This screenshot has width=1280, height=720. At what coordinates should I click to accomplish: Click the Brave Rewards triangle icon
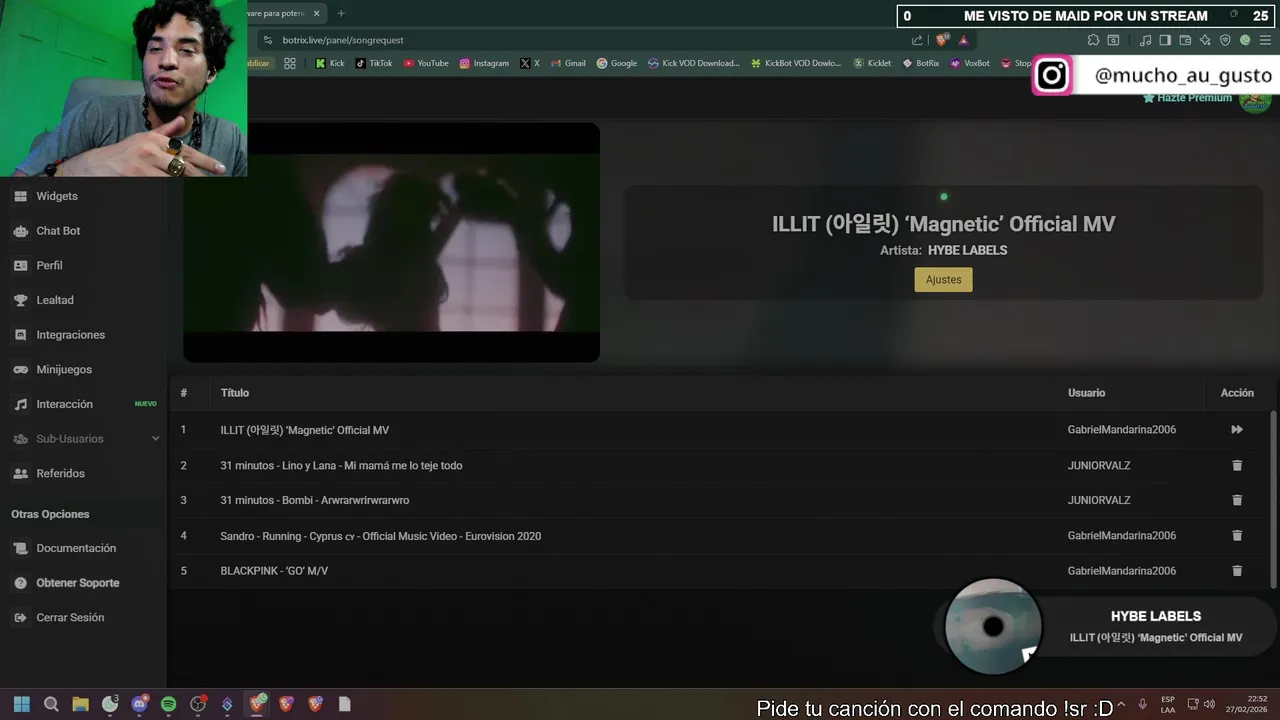click(x=963, y=40)
